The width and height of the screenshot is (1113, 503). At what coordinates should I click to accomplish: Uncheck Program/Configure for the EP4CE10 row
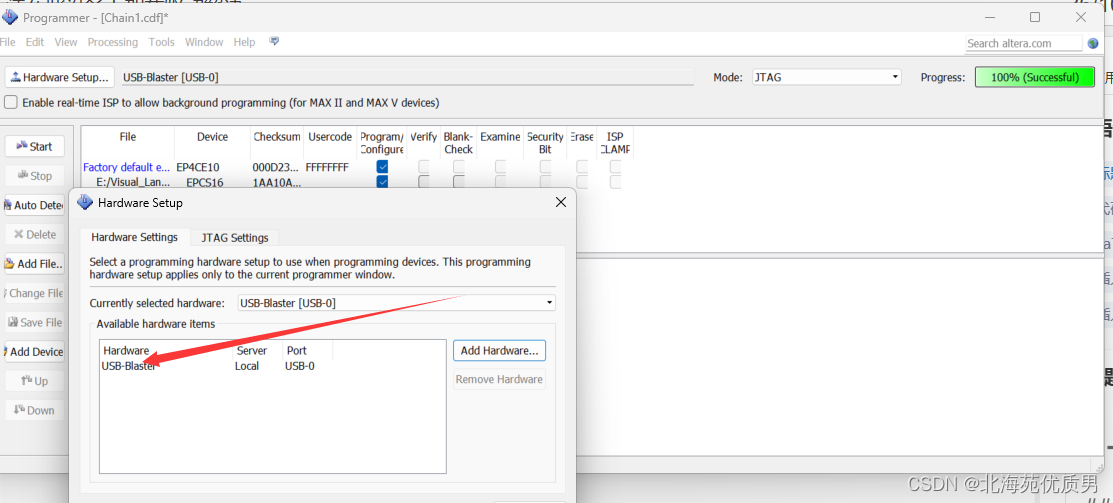(x=383, y=167)
